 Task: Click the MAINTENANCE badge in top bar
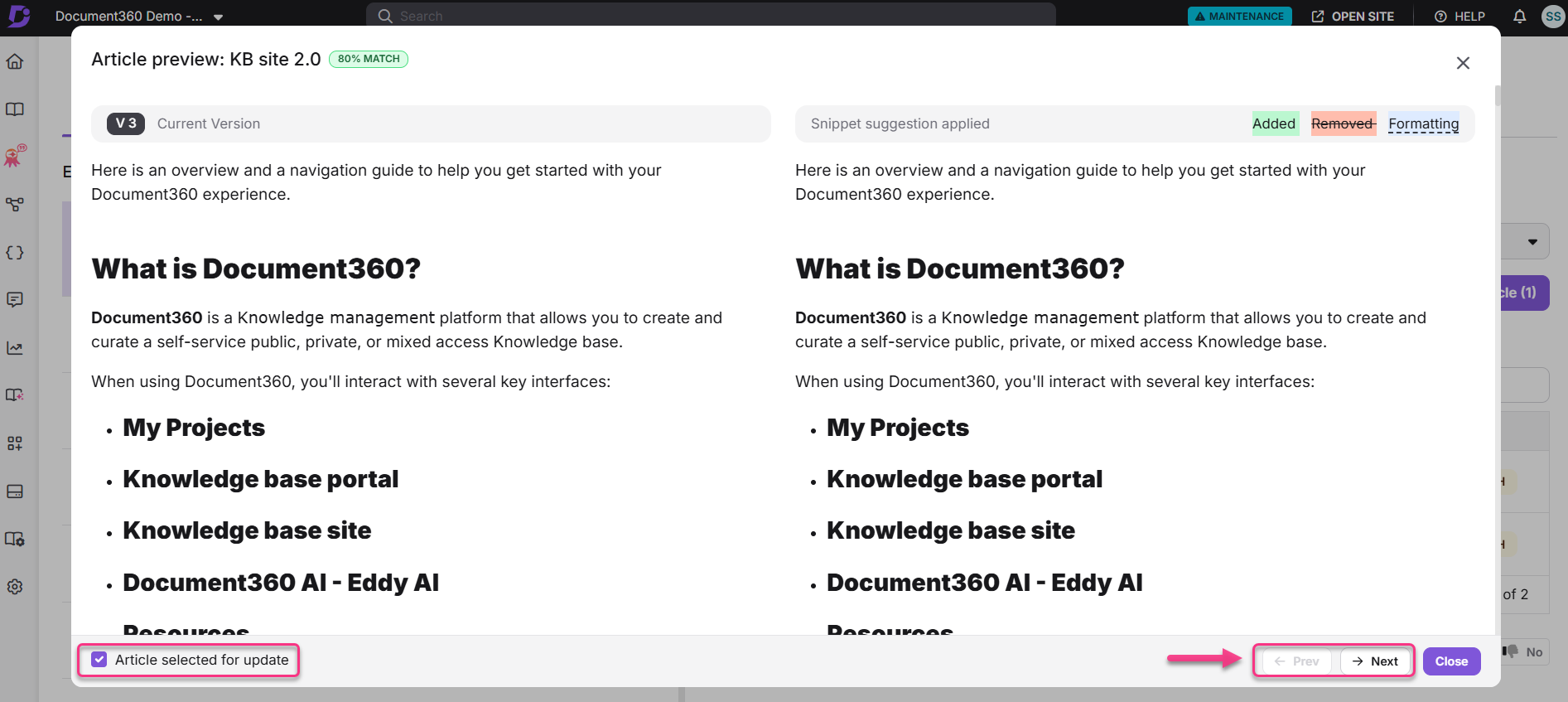1240,16
